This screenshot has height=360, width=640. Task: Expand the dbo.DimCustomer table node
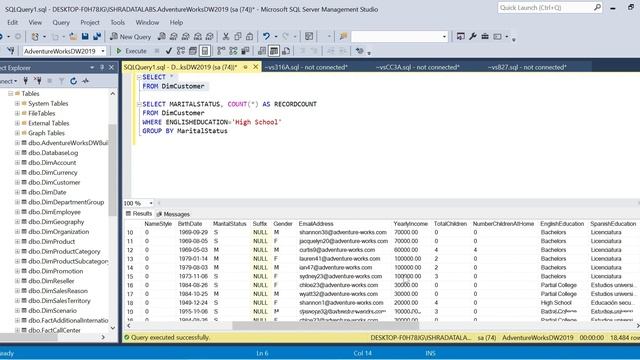tap(17, 182)
